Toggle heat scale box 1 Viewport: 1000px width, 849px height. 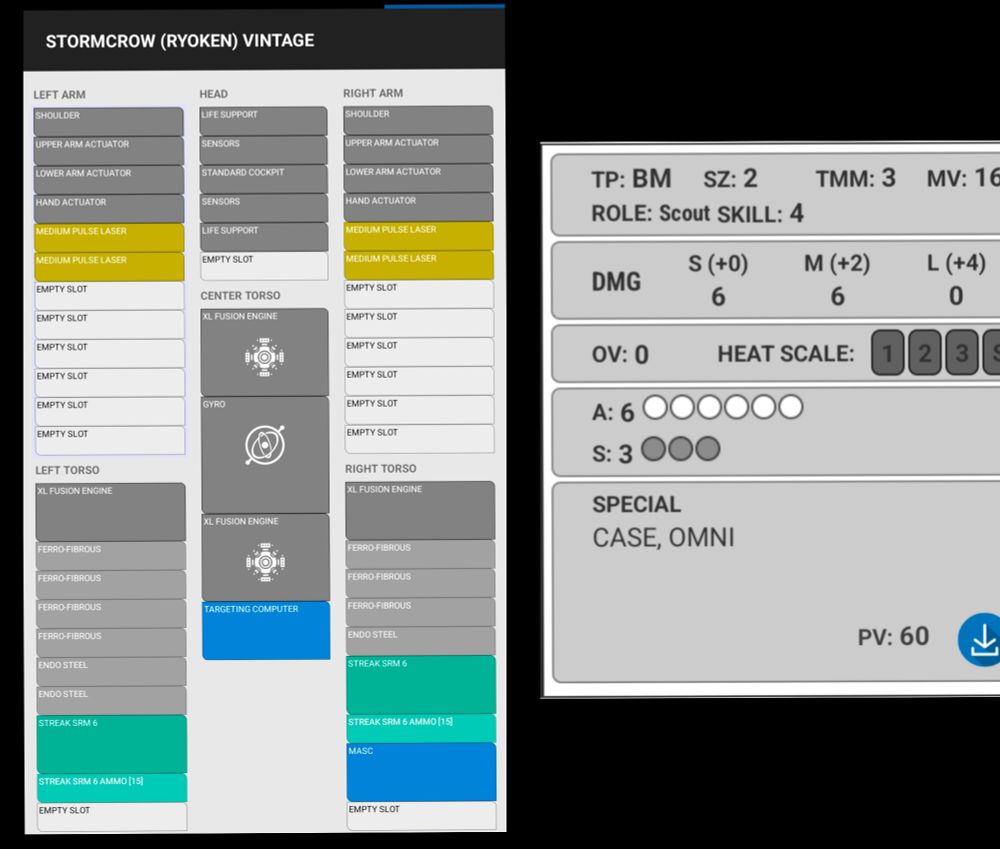887,352
